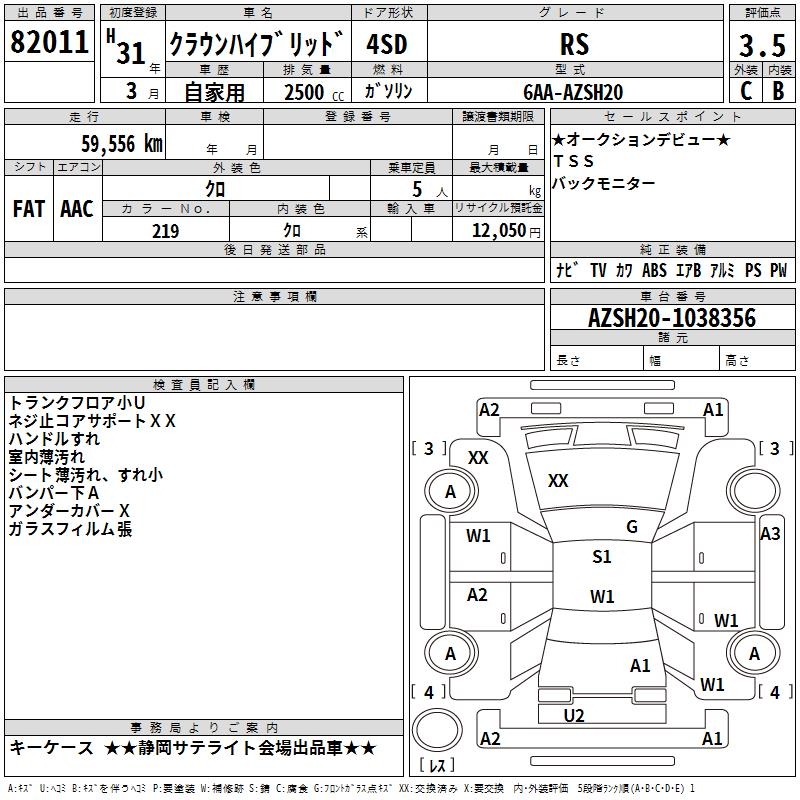Select inspector note アンダーカバーX
The width and height of the screenshot is (800, 800).
tap(69, 511)
